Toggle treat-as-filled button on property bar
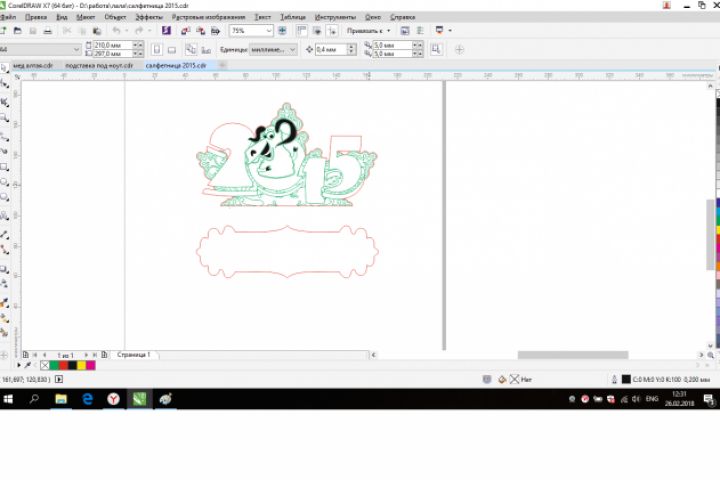720x480 pixels. tap(436, 49)
